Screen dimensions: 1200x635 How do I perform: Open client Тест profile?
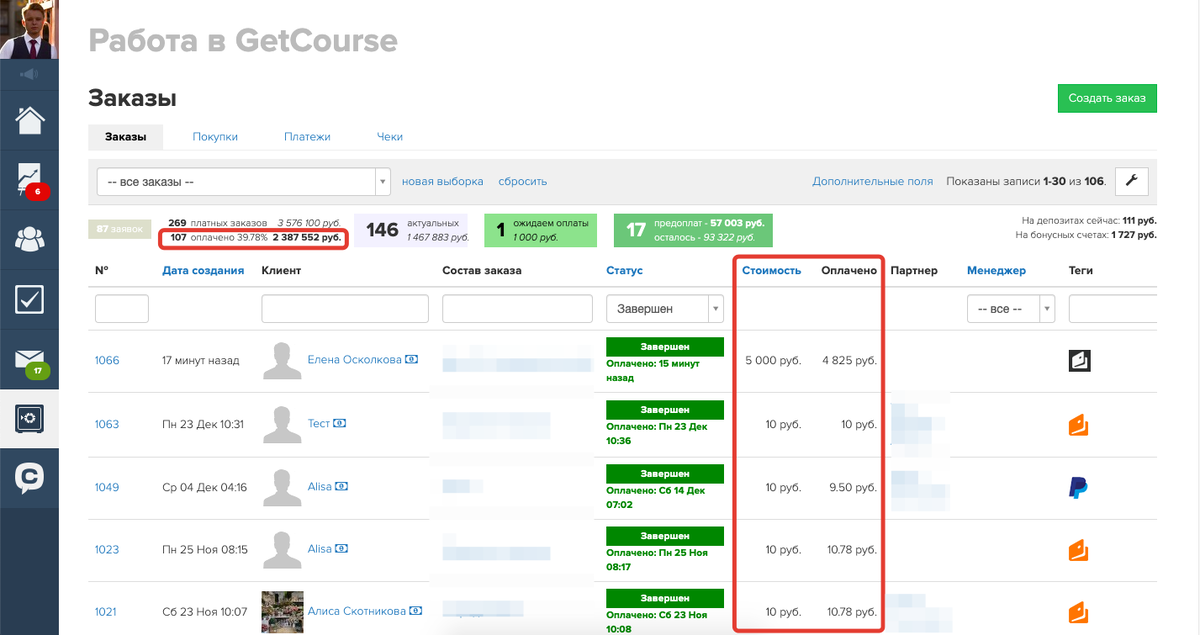(318, 423)
